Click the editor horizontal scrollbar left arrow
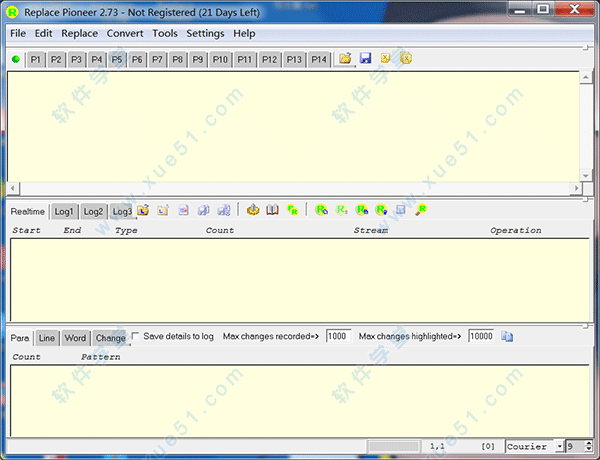The width and height of the screenshot is (600, 460). (x=13, y=188)
